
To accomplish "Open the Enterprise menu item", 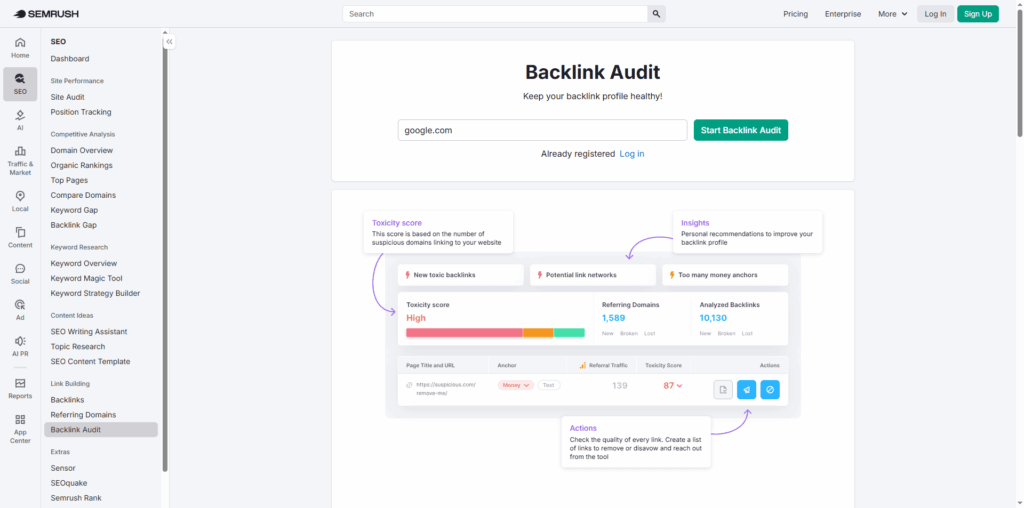I will (x=842, y=14).
